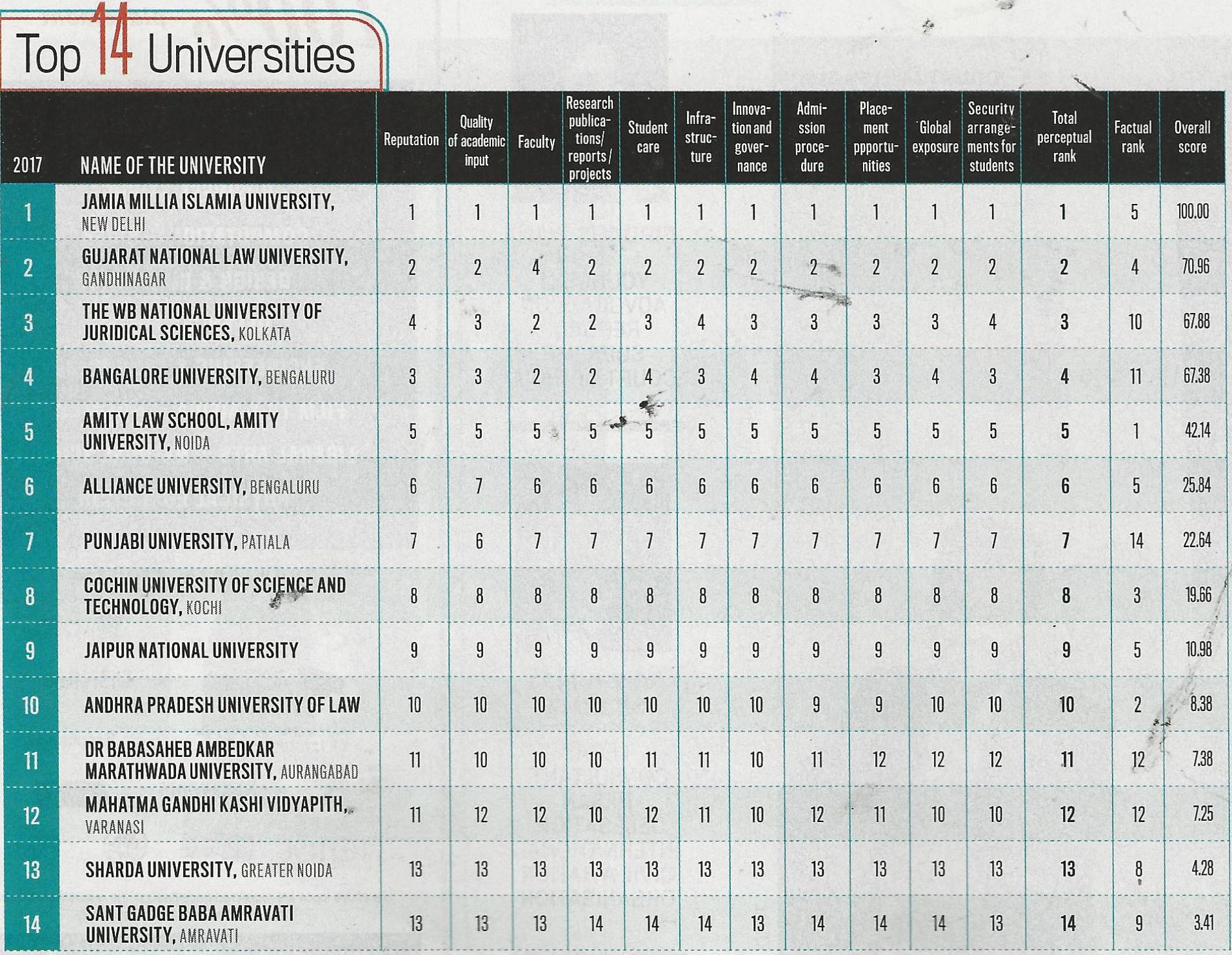Viewport: 1232px width, 955px height.
Task: Click overall score 70.96
Action: point(1195,266)
